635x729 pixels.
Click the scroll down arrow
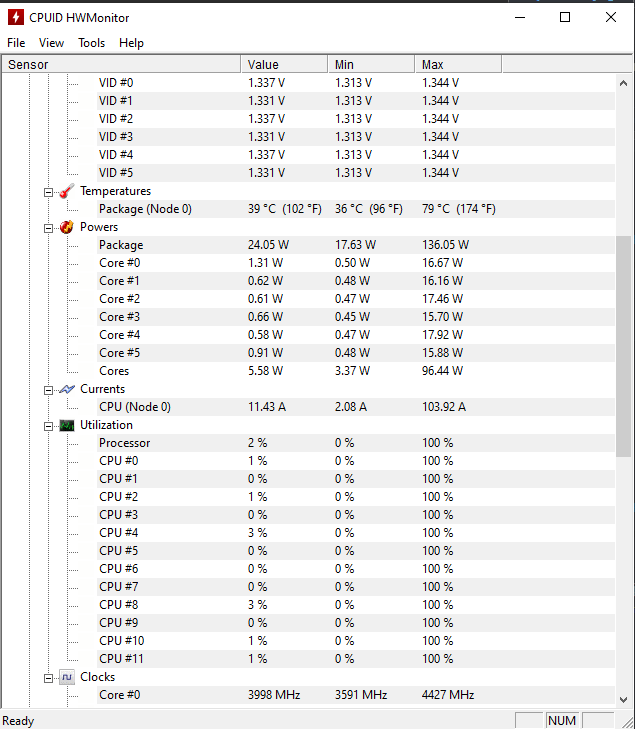tap(623, 699)
